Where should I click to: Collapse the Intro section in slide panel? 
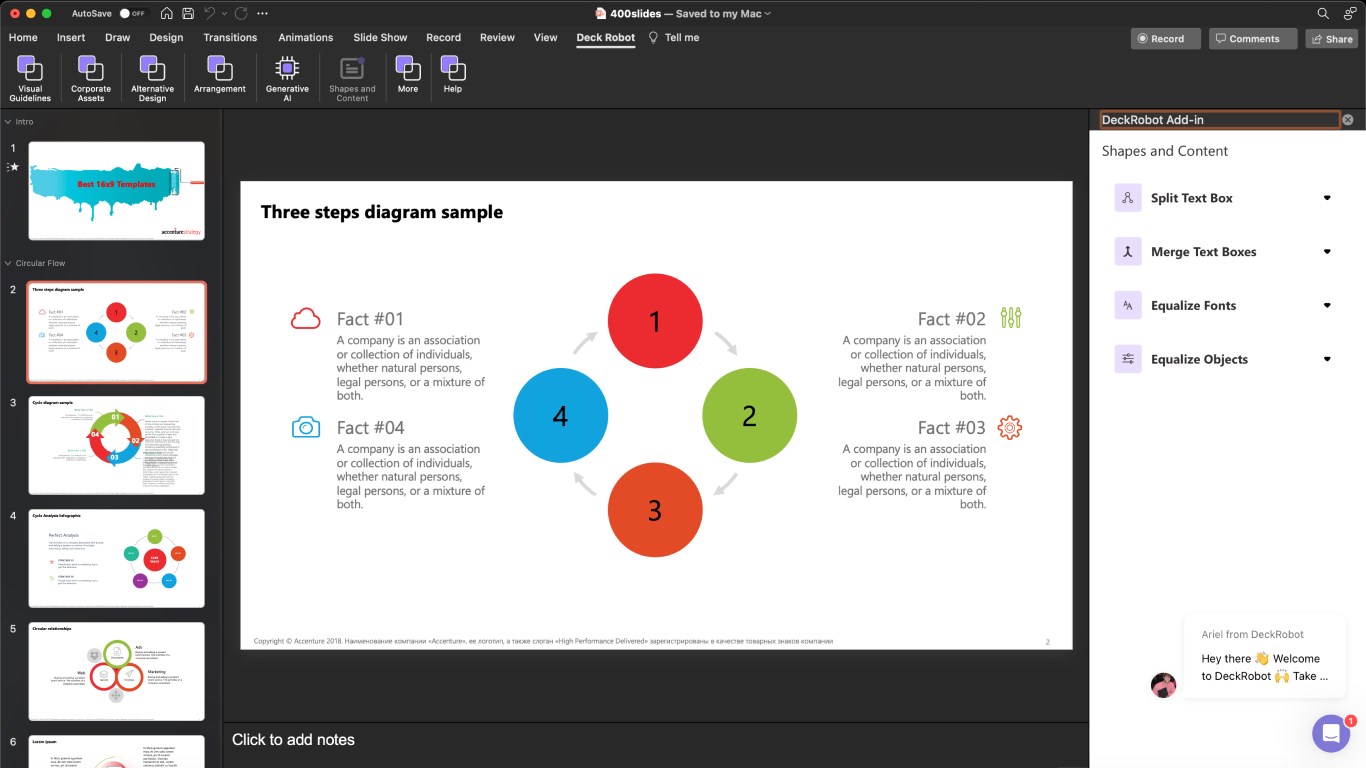[8, 122]
